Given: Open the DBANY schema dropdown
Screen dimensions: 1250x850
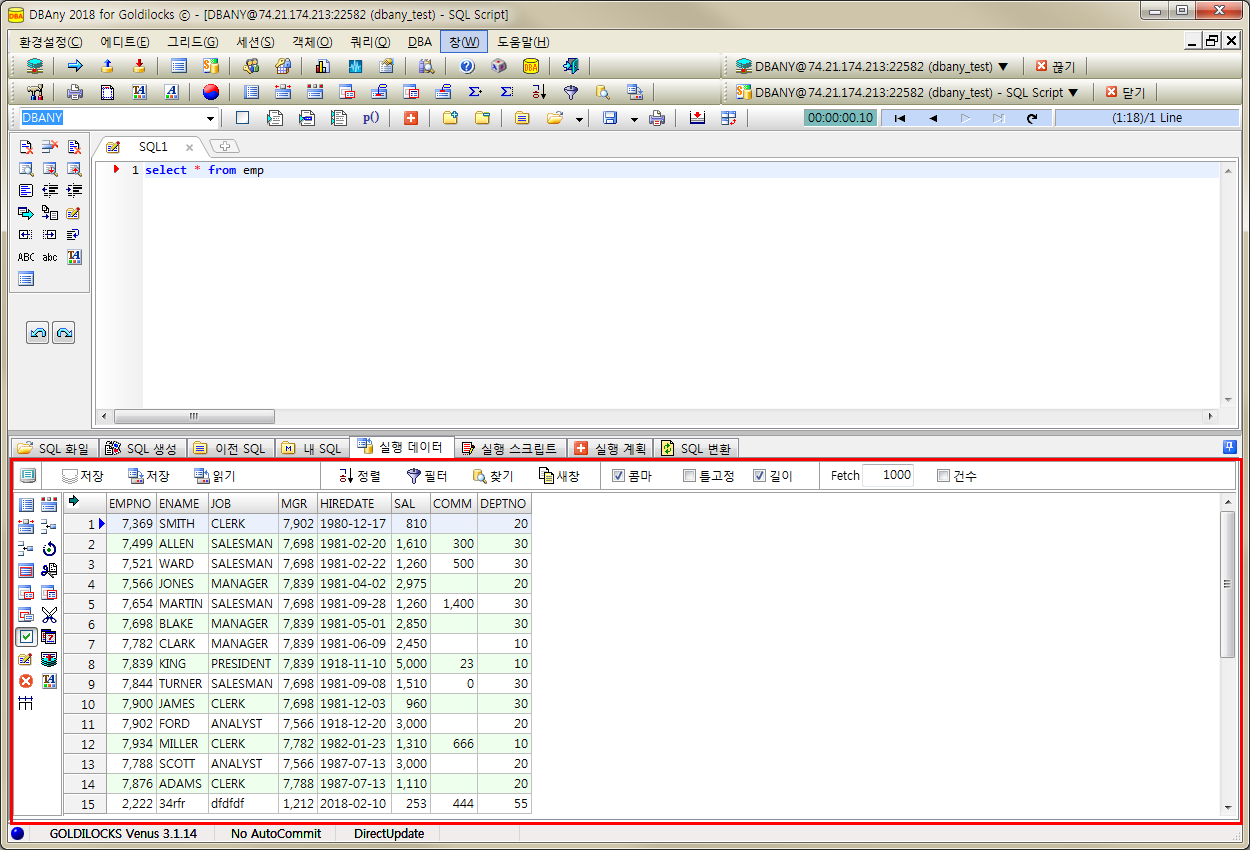Looking at the screenshot, I should [x=211, y=118].
